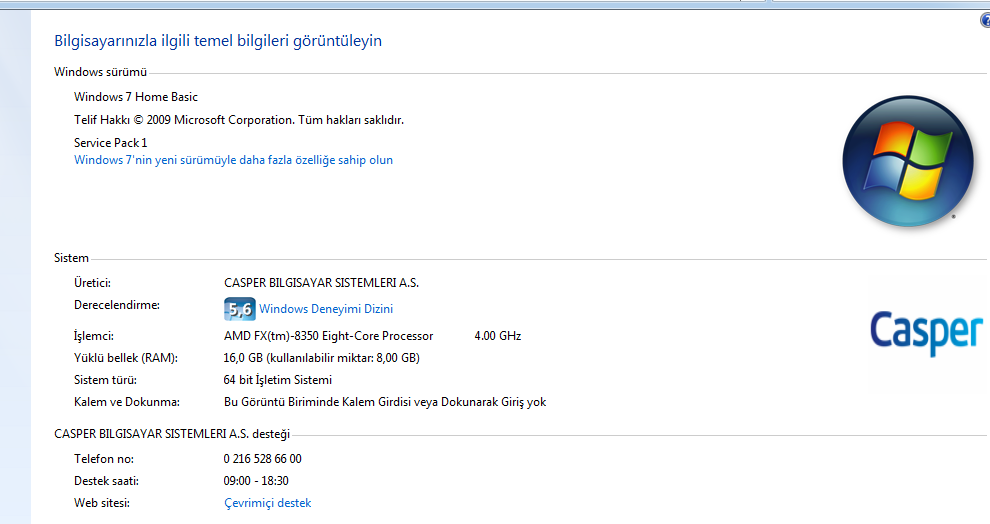Click the Sistem türü label
Screen dimensions: 990x524
tap(105, 380)
